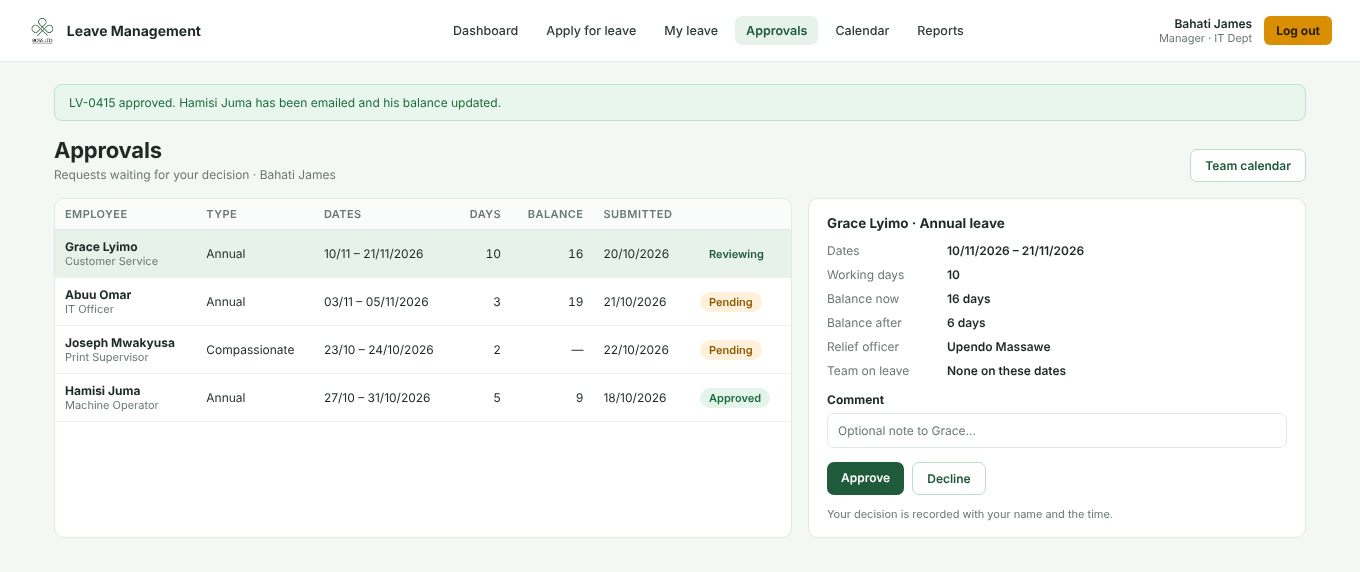This screenshot has width=1360, height=572.
Task: Click the Type column header
Action: pos(221,214)
